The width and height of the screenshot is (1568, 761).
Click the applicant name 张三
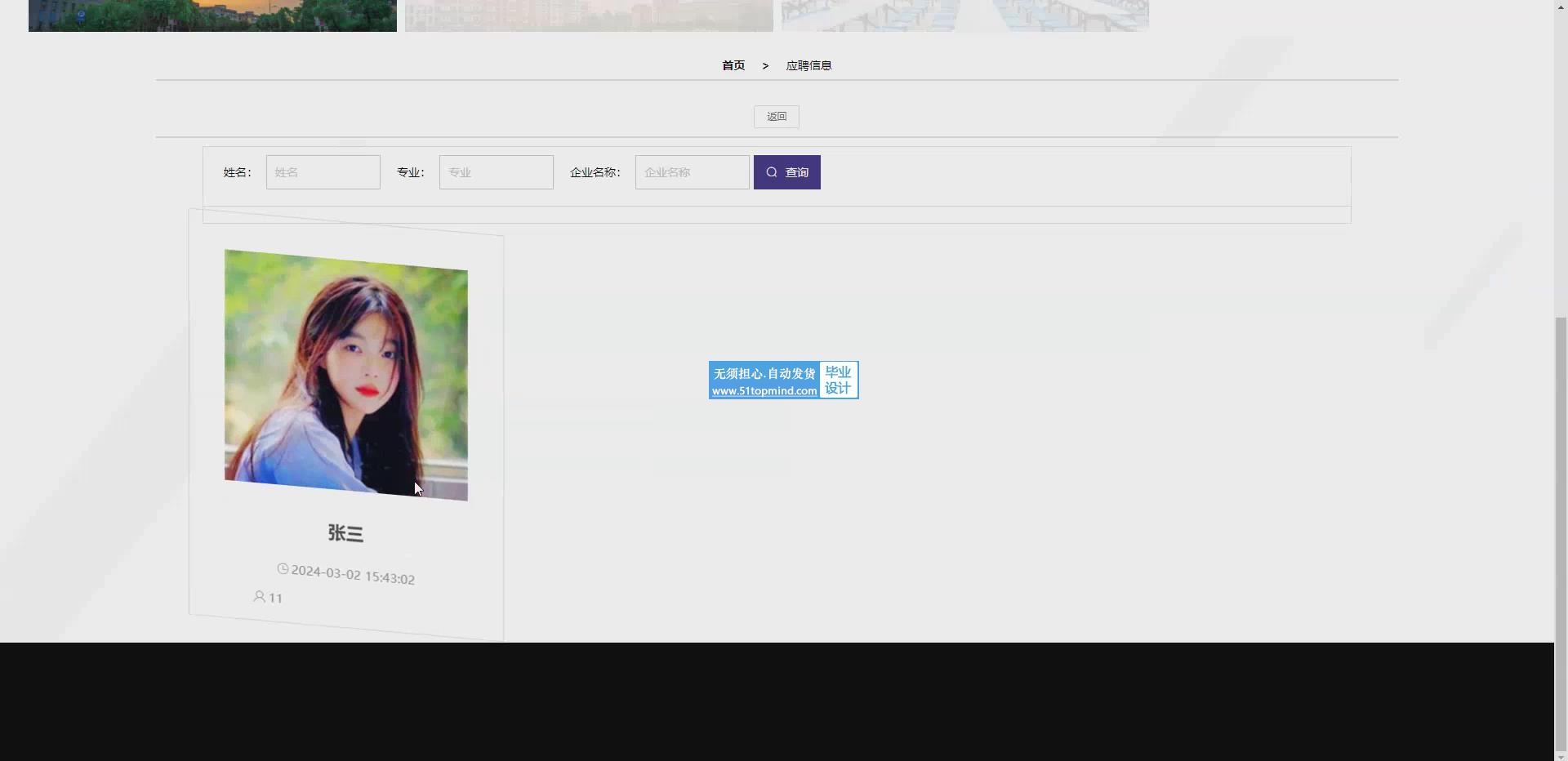[345, 533]
